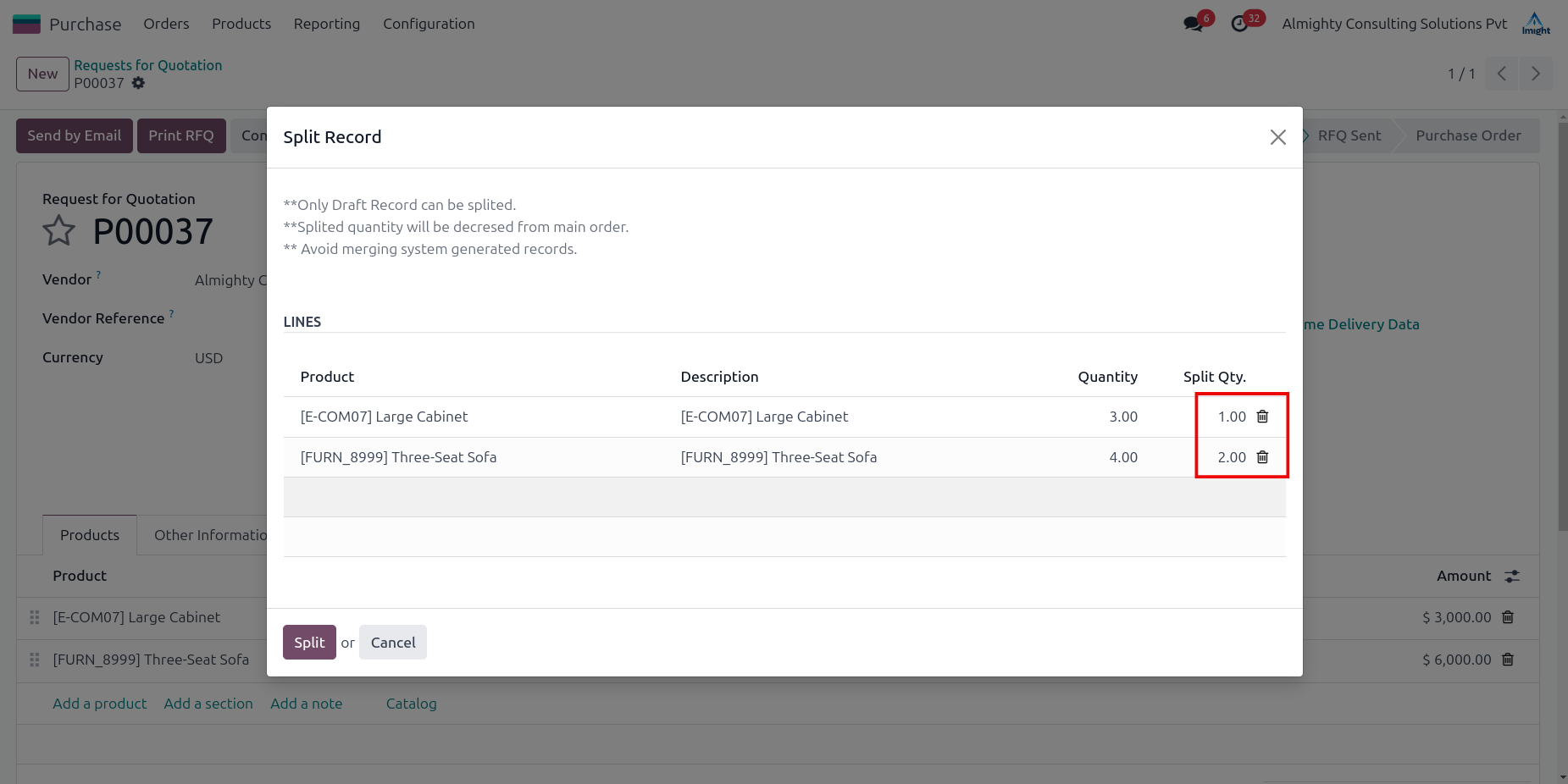Go to previous record arrow
Viewport: 1568px width, 784px height.
(1501, 74)
